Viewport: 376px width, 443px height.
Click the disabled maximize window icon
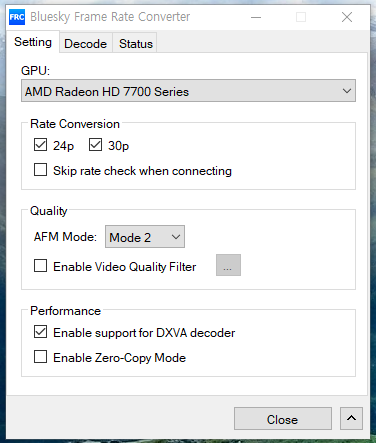301,17
